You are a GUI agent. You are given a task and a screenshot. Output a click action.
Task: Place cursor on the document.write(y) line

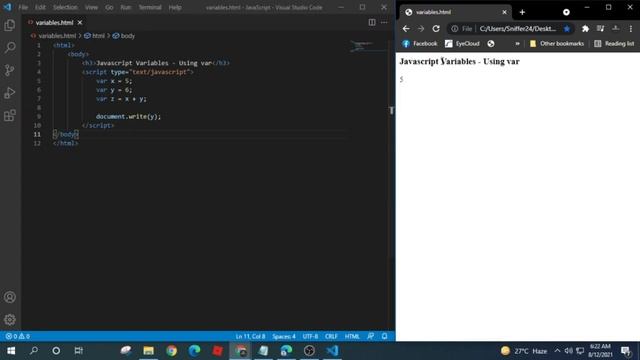click(128, 117)
